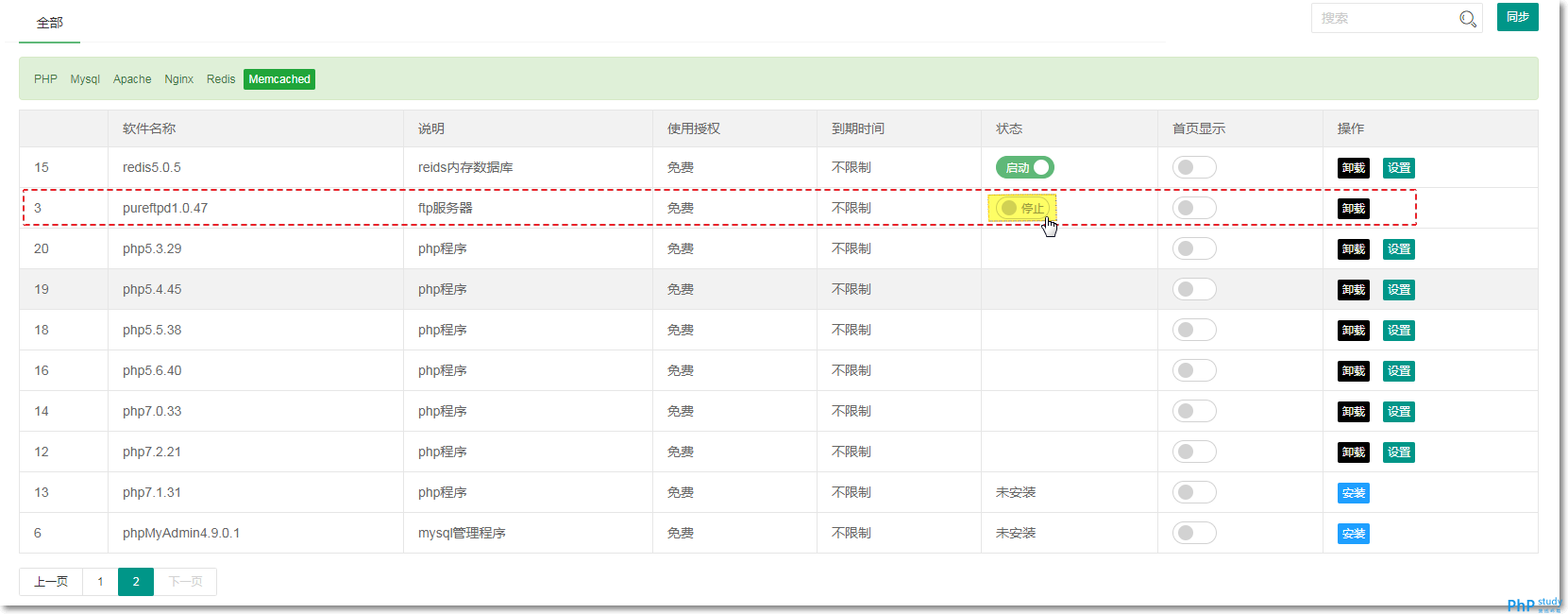Toggle redis5.0.5 running status switch
Viewport: 1568px width, 614px height.
coord(1024,167)
